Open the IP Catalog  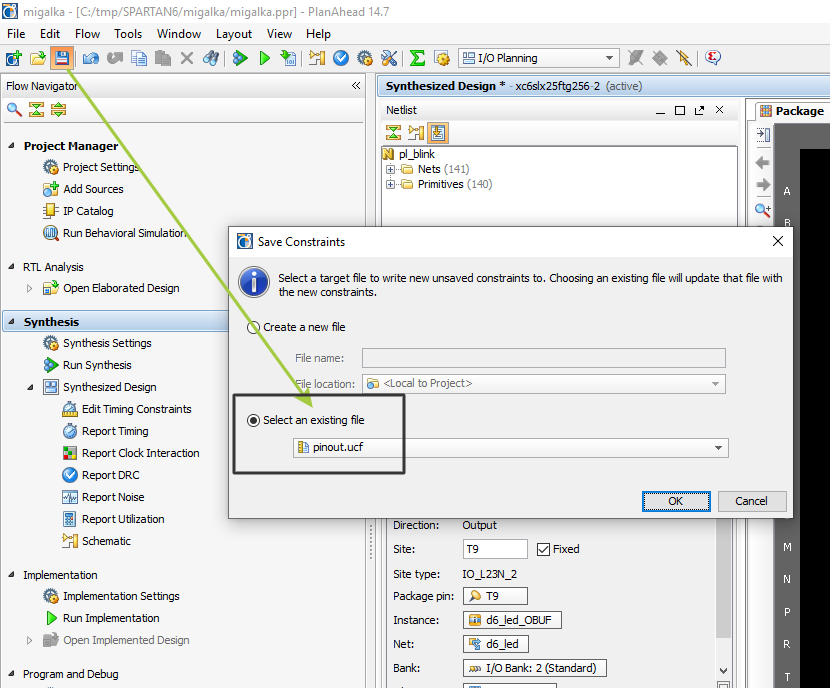(78, 211)
